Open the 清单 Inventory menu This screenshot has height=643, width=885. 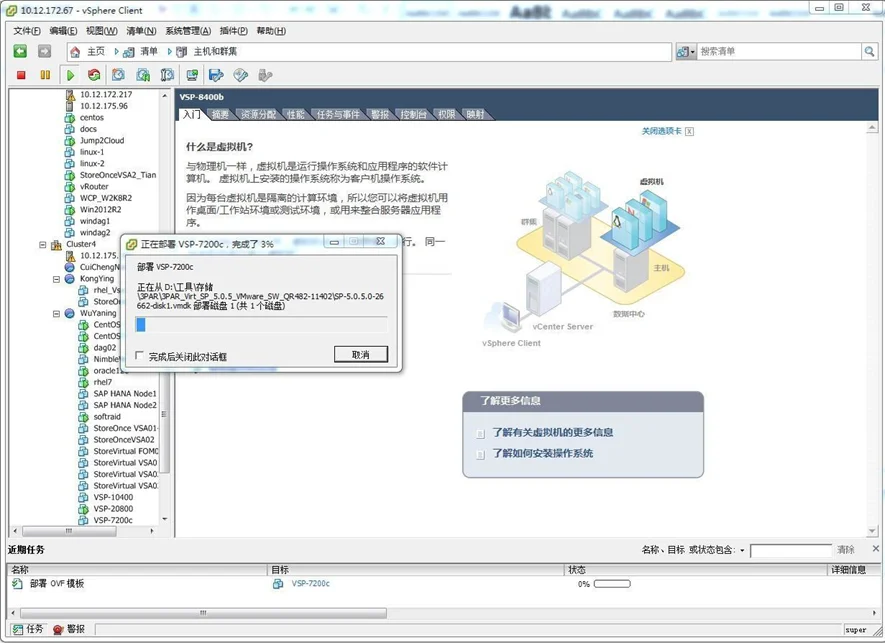(x=141, y=30)
